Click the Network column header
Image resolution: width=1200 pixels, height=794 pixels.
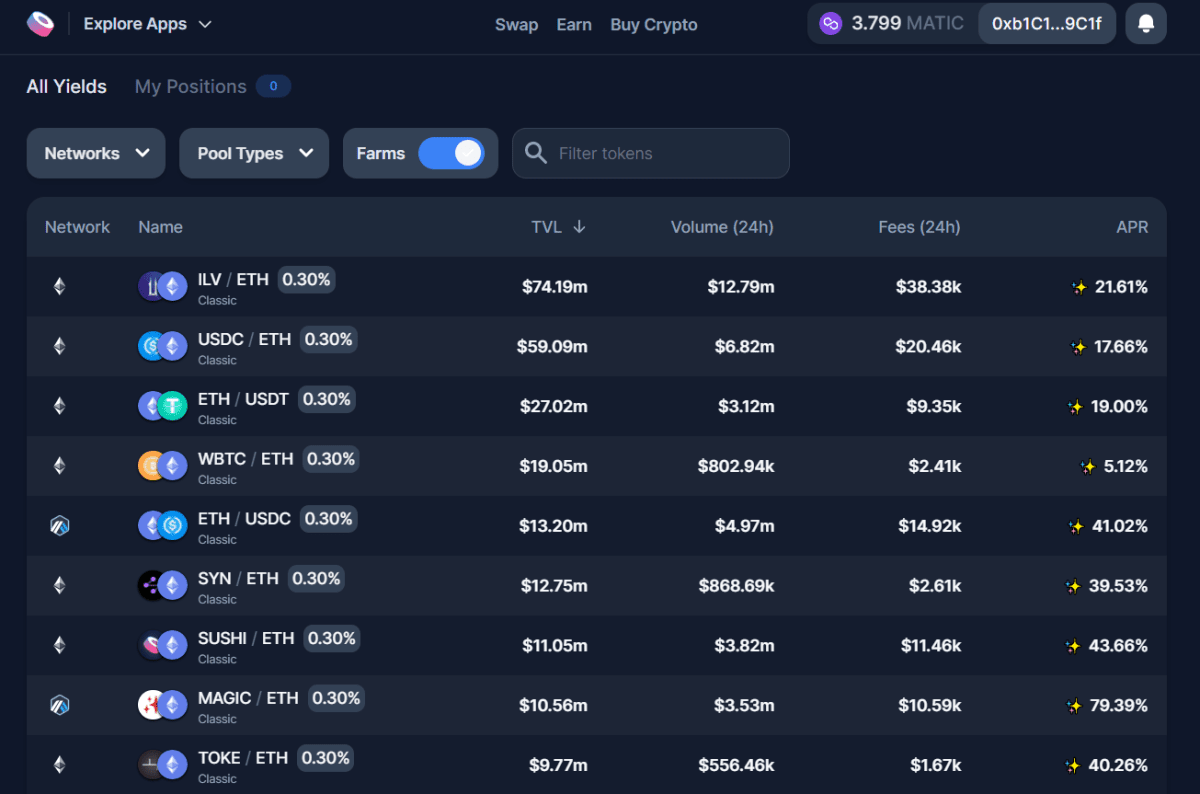pos(77,227)
